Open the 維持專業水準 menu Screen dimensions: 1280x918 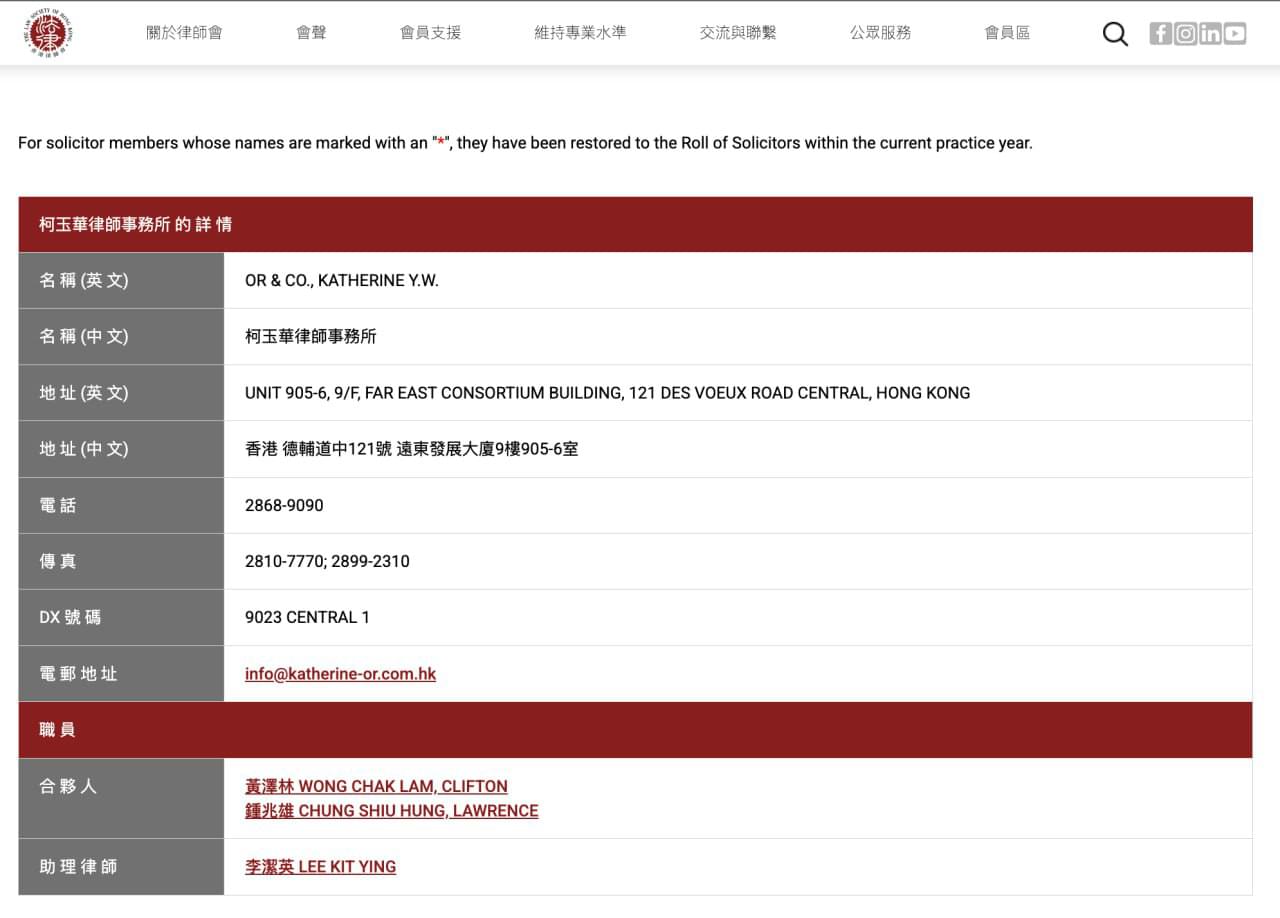click(581, 33)
